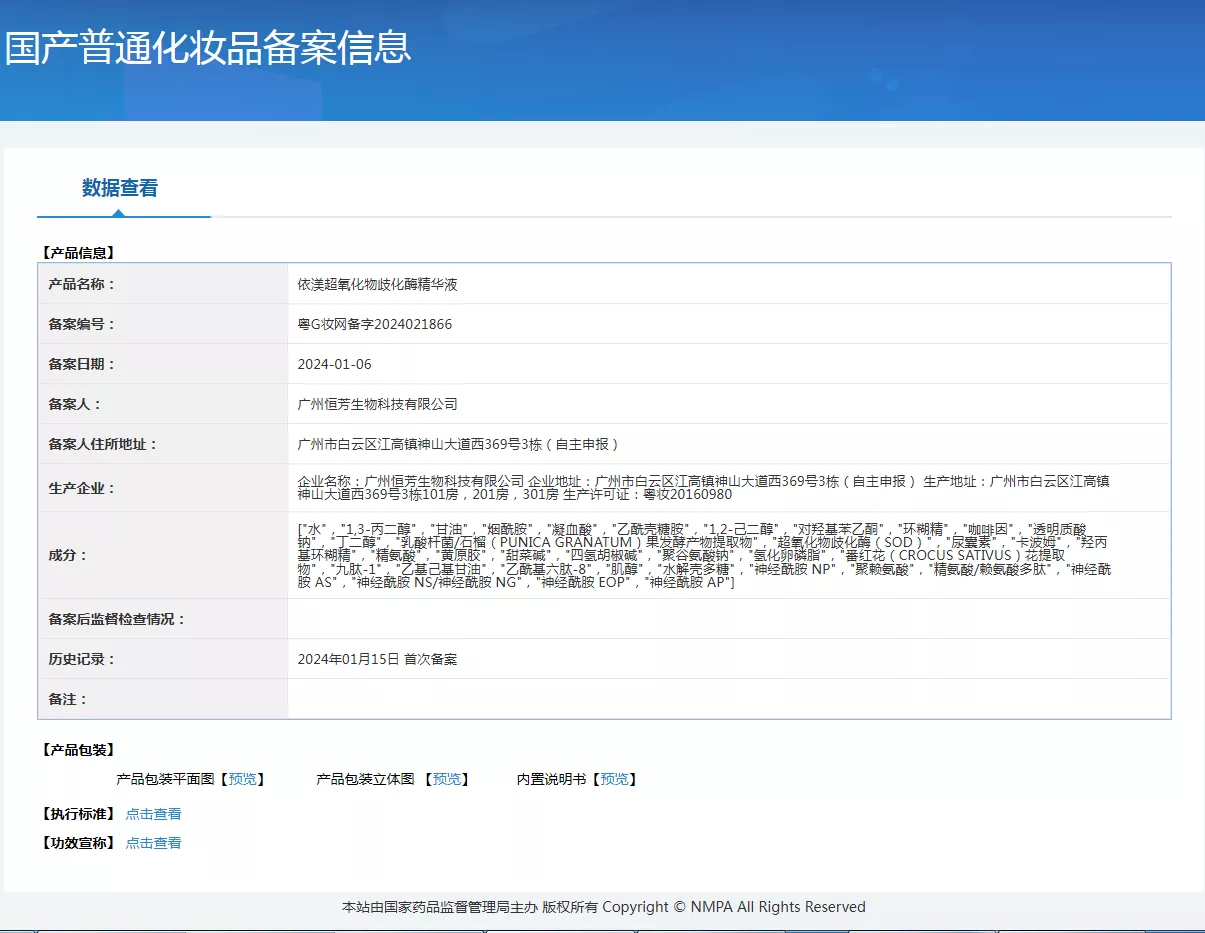The width and height of the screenshot is (1205, 933).
Task: Click the 【产品包装】 section heading
Action: [78, 750]
